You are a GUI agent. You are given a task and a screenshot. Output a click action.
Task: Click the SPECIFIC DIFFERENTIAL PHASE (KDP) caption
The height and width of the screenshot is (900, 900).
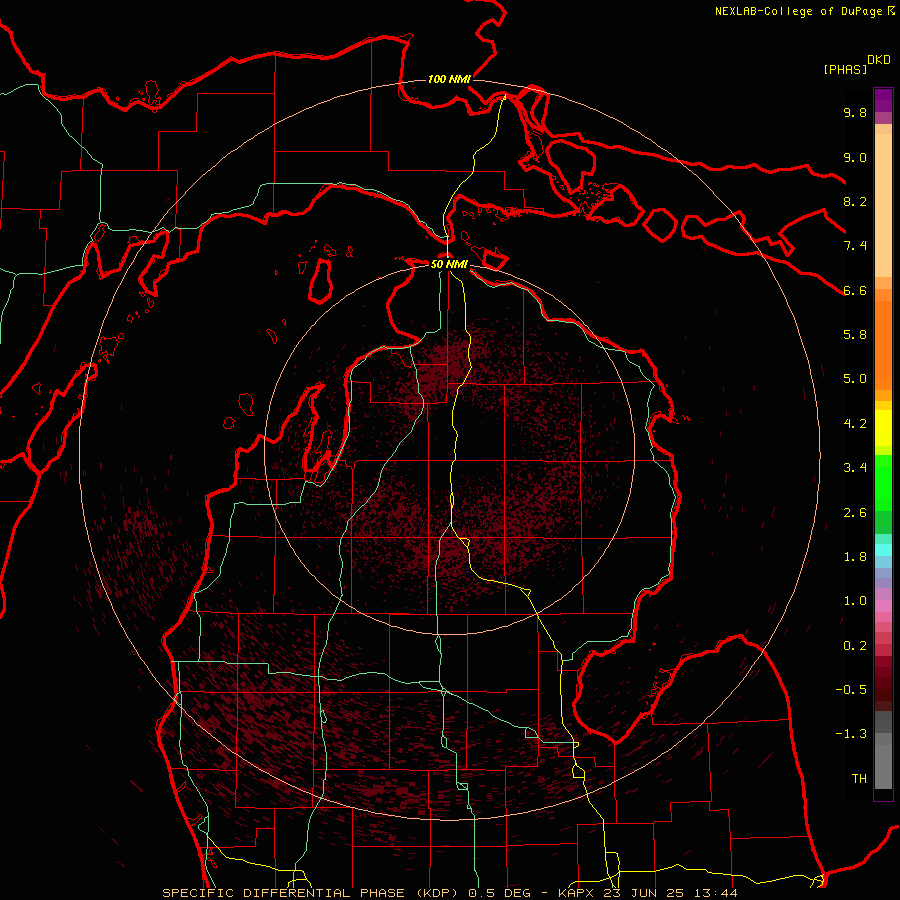(x=312, y=893)
